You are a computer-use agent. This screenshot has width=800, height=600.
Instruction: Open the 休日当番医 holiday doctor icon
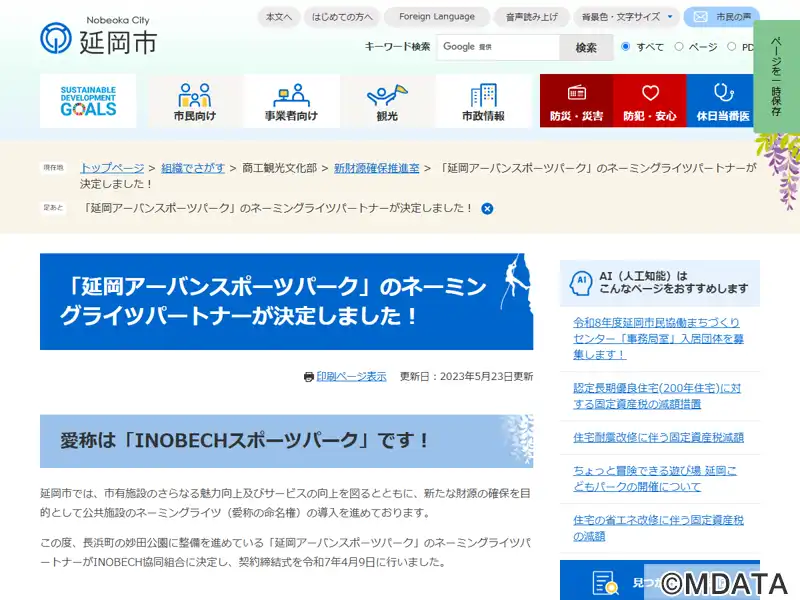[x=722, y=101]
